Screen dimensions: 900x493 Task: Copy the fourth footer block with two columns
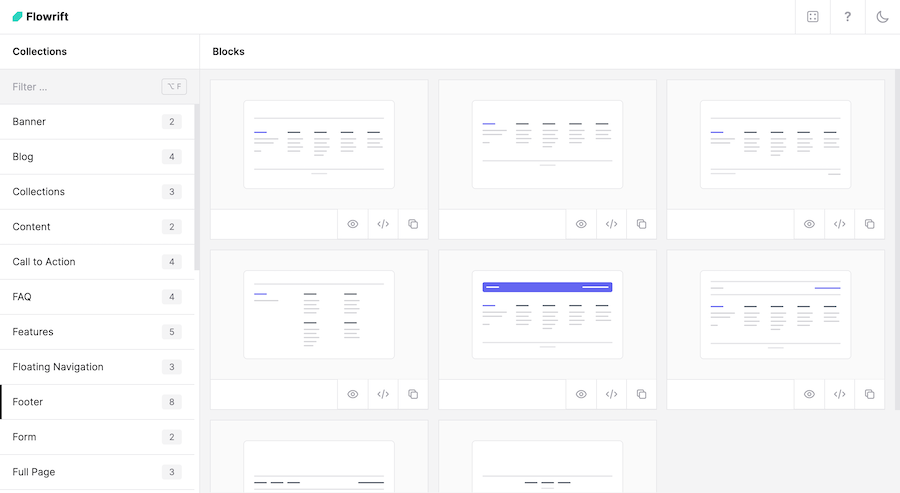click(413, 394)
